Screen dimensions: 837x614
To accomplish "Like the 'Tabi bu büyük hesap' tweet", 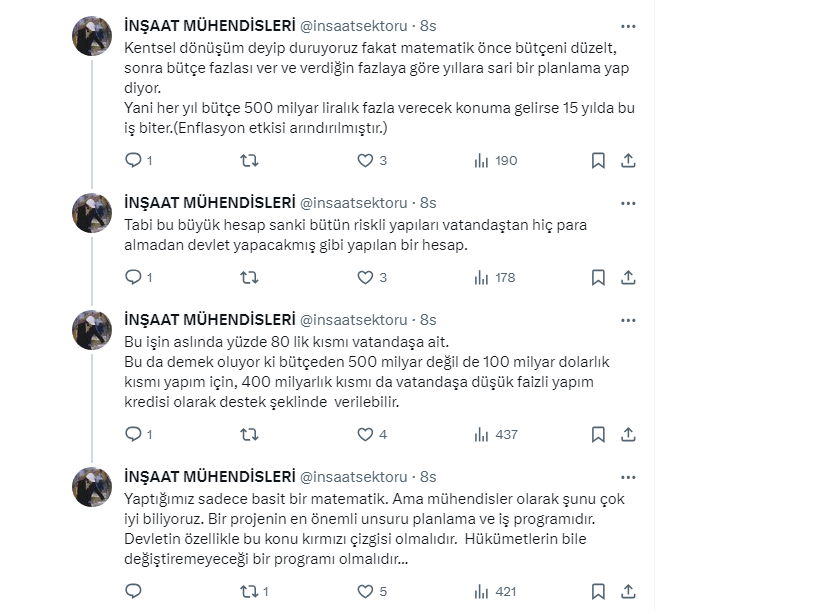I will pos(365,277).
